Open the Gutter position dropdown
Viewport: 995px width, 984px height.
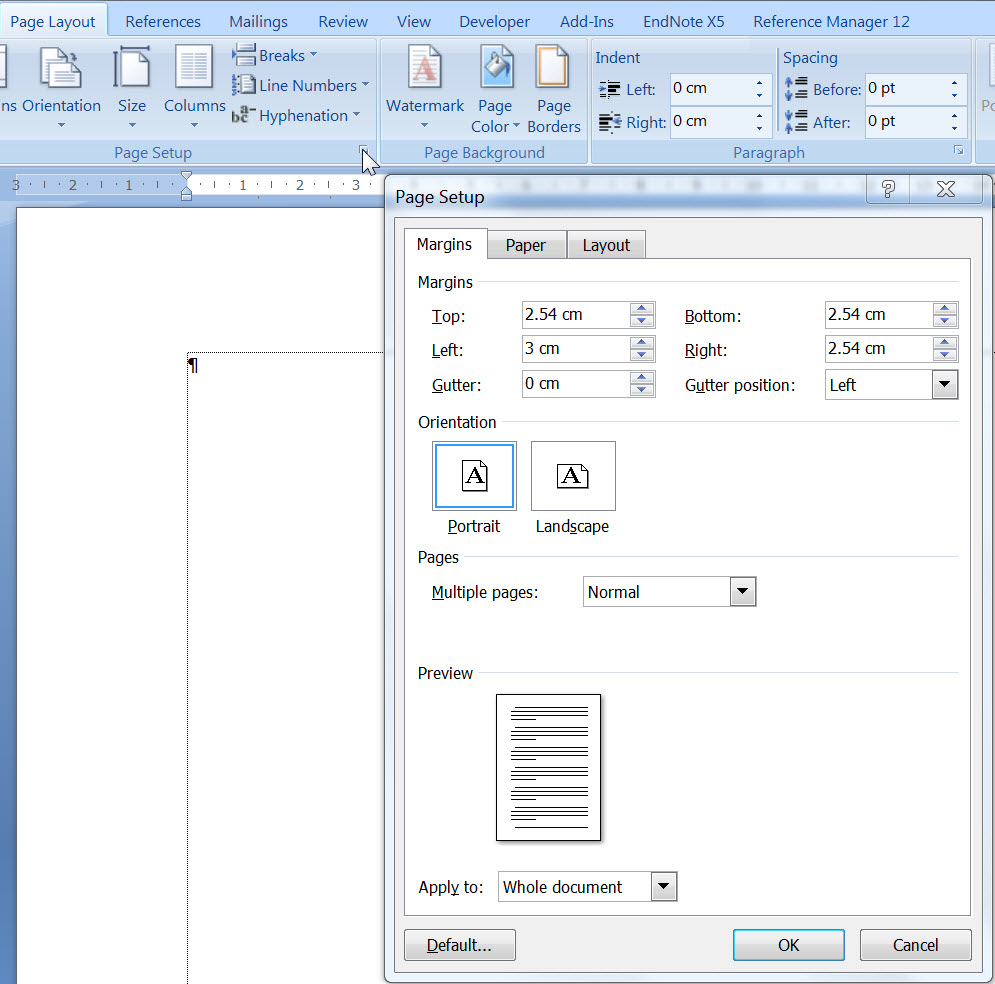tap(944, 384)
